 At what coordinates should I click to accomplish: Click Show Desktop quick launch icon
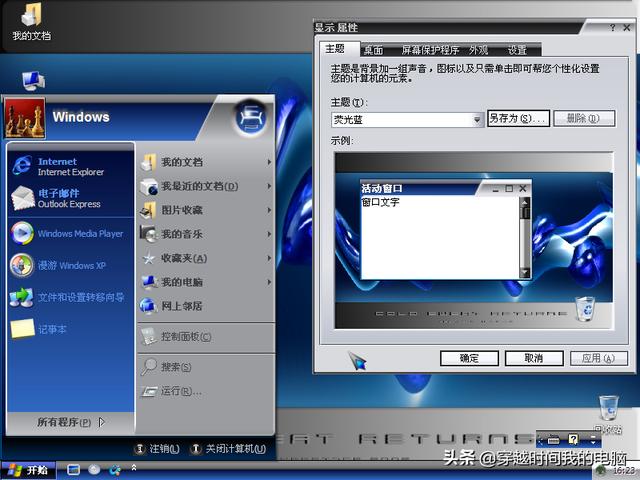coord(73,470)
